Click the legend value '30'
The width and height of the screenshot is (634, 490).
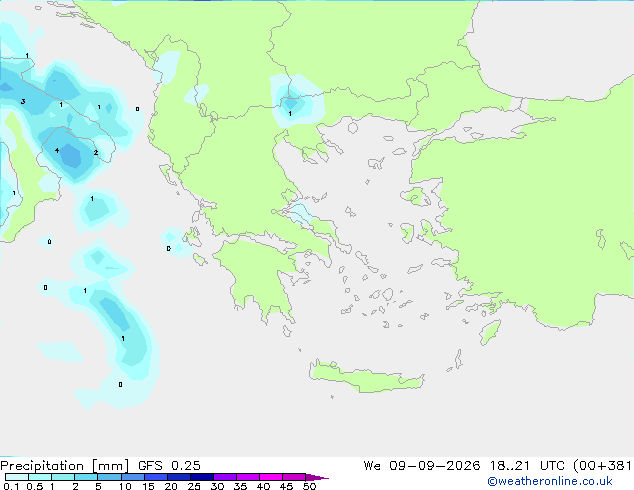pyautogui.click(x=217, y=486)
